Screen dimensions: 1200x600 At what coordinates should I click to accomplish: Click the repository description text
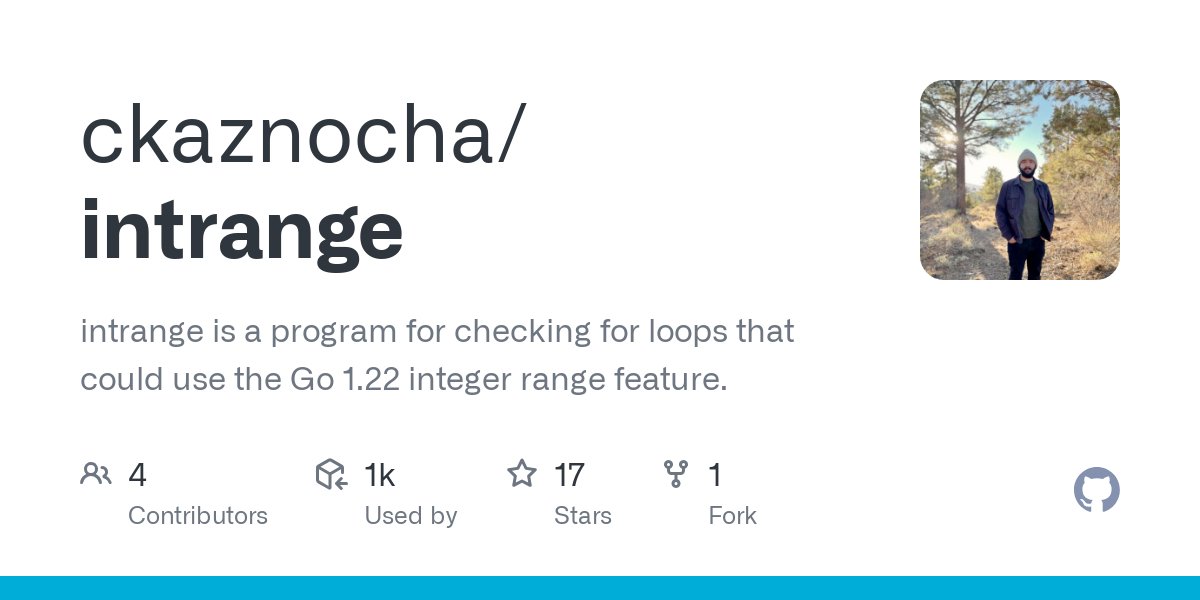coord(437,331)
